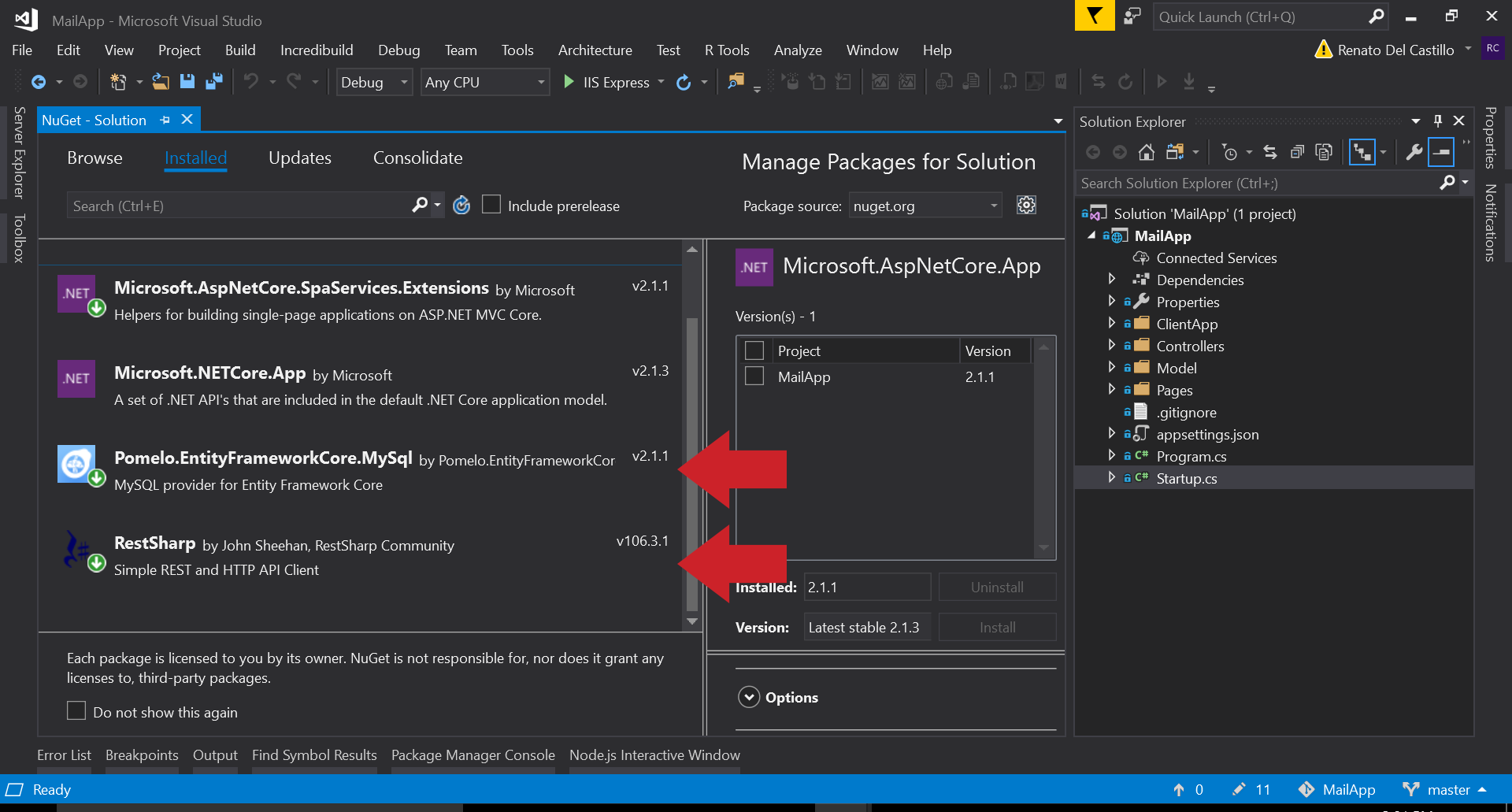Switch to the Updates tab
1512x812 pixels.
300,158
